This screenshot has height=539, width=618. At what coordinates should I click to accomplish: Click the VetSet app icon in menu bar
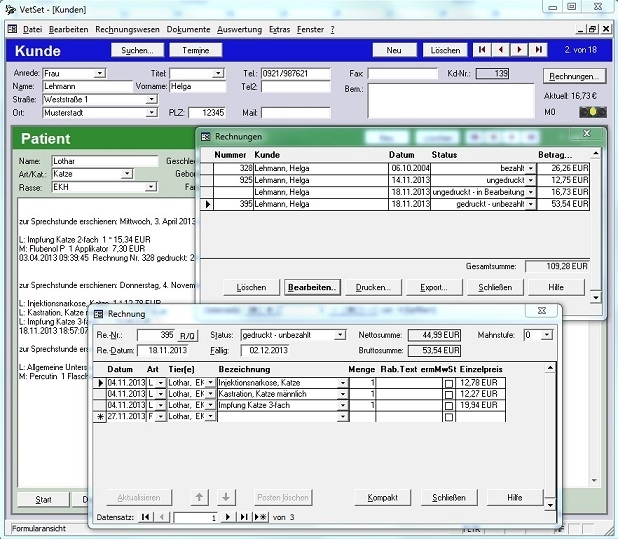coord(13,29)
